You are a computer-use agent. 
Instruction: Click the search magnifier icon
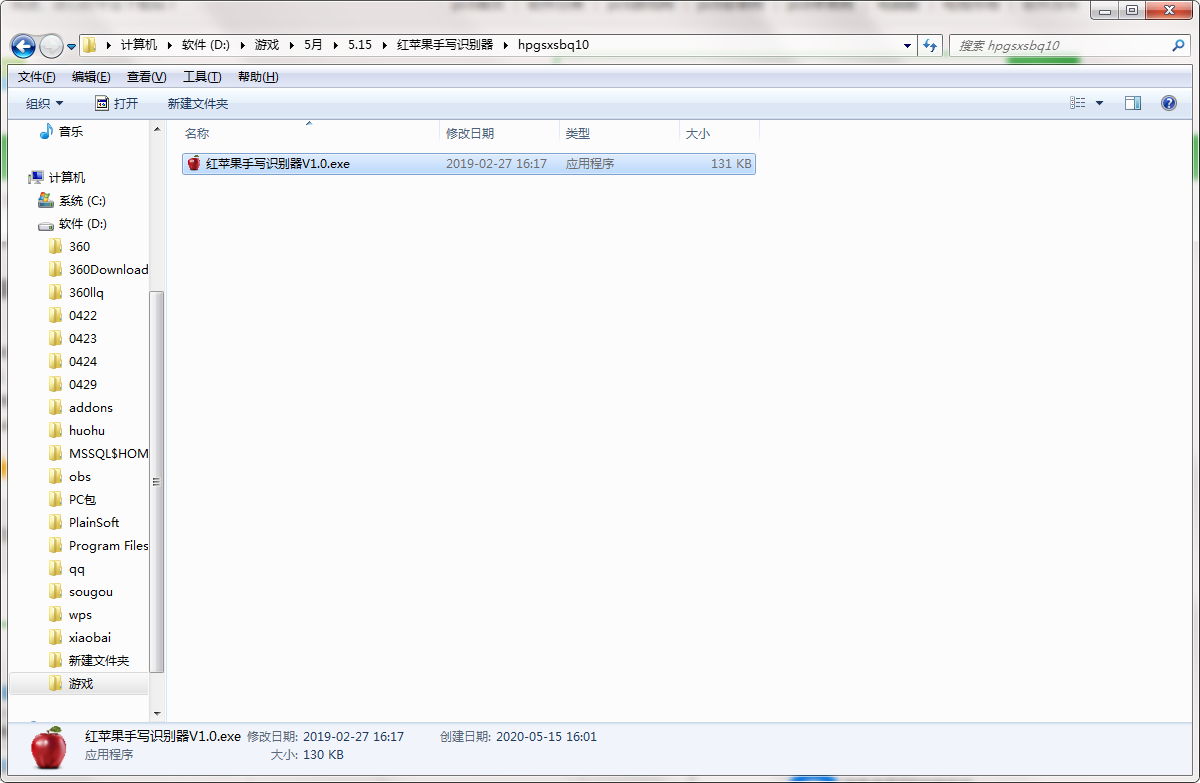coord(1178,45)
